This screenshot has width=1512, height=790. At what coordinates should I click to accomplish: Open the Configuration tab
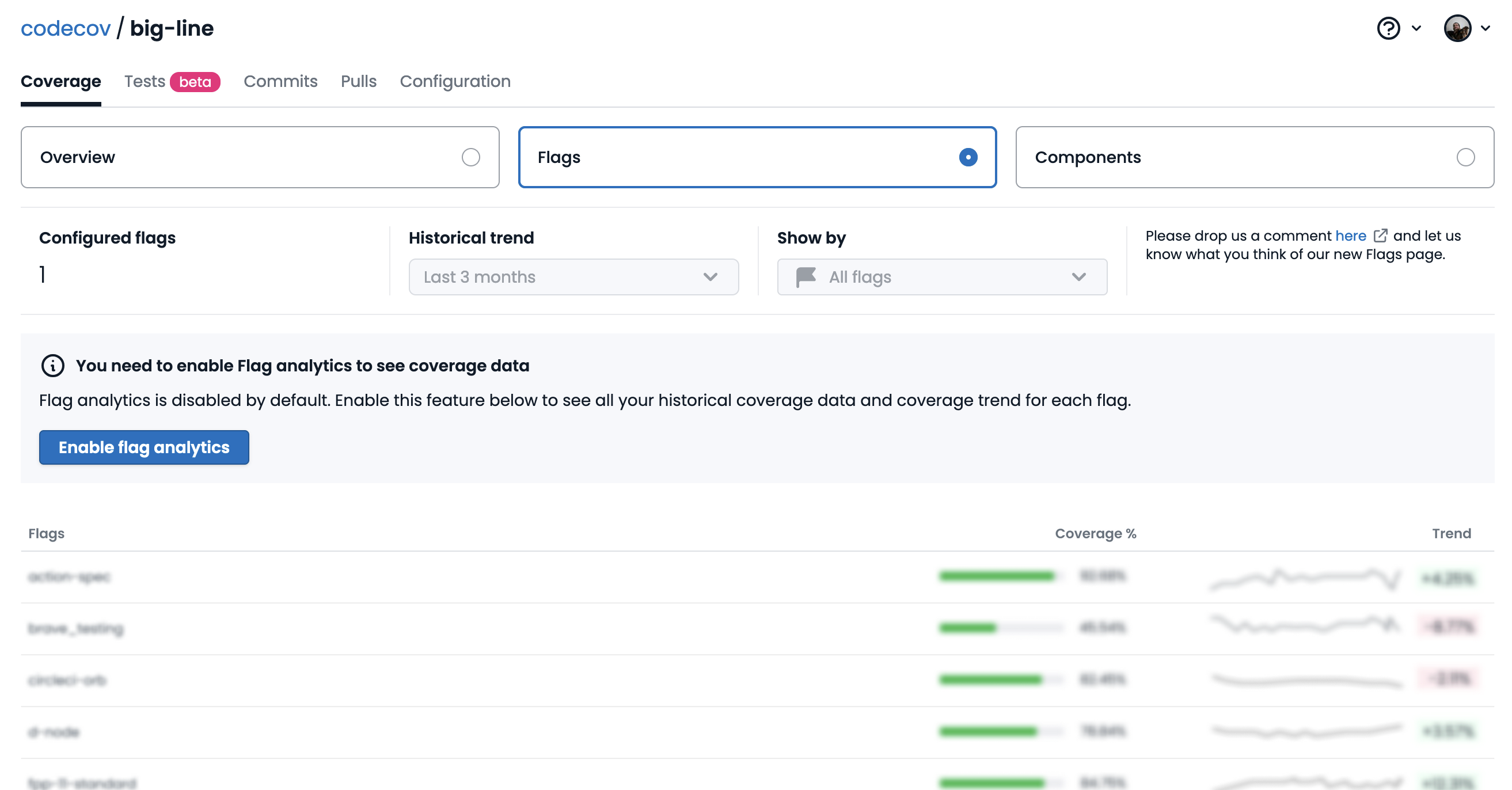455,81
